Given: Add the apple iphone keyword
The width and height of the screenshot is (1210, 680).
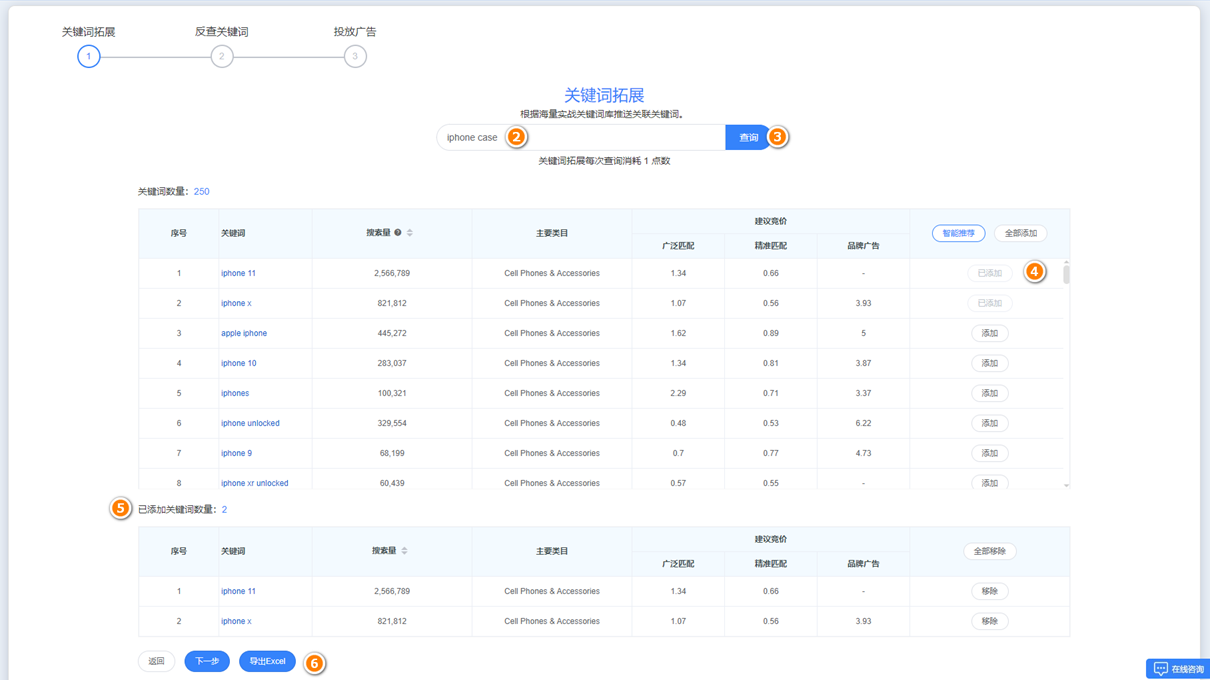Looking at the screenshot, I should [989, 333].
